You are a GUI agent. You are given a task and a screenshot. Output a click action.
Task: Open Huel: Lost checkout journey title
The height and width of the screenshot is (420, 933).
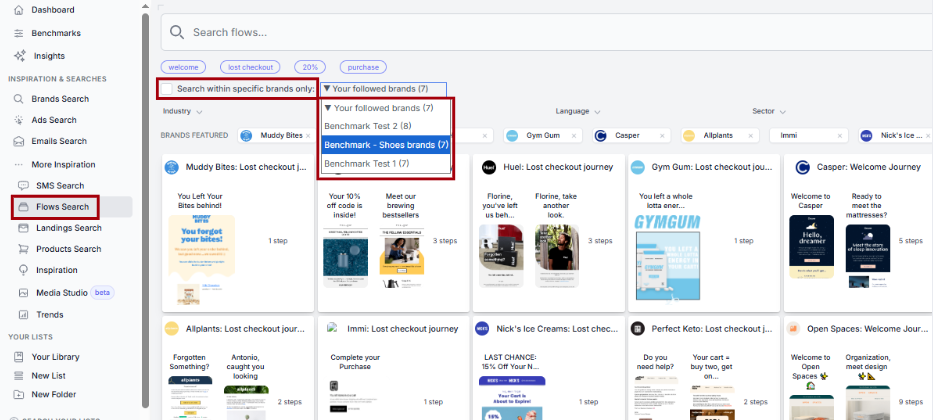(x=556, y=167)
